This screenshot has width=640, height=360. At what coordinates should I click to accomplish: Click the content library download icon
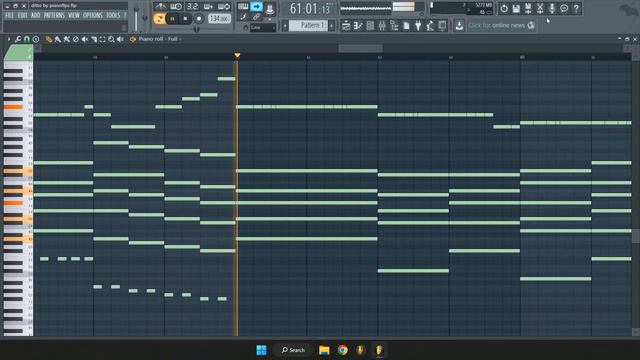point(459,26)
